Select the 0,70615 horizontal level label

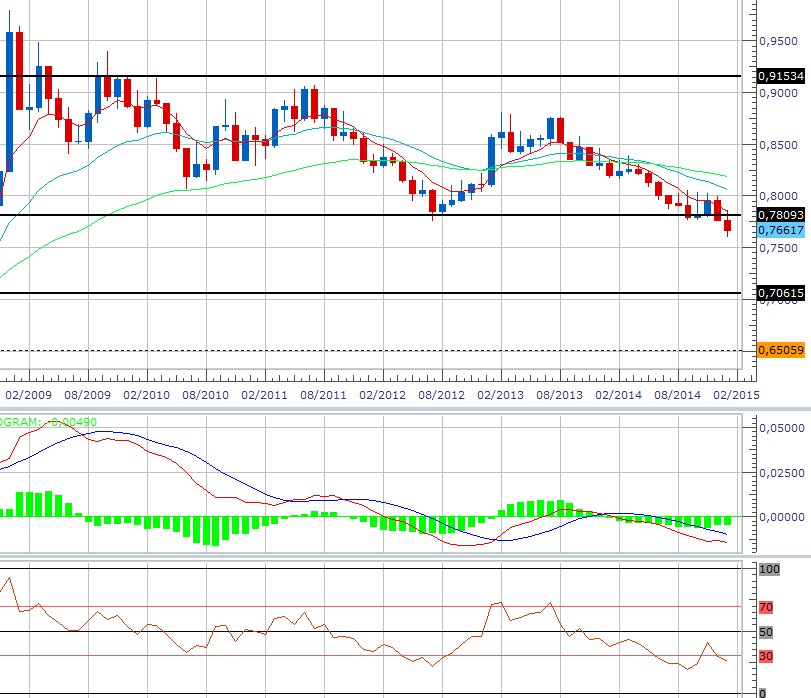click(x=782, y=293)
